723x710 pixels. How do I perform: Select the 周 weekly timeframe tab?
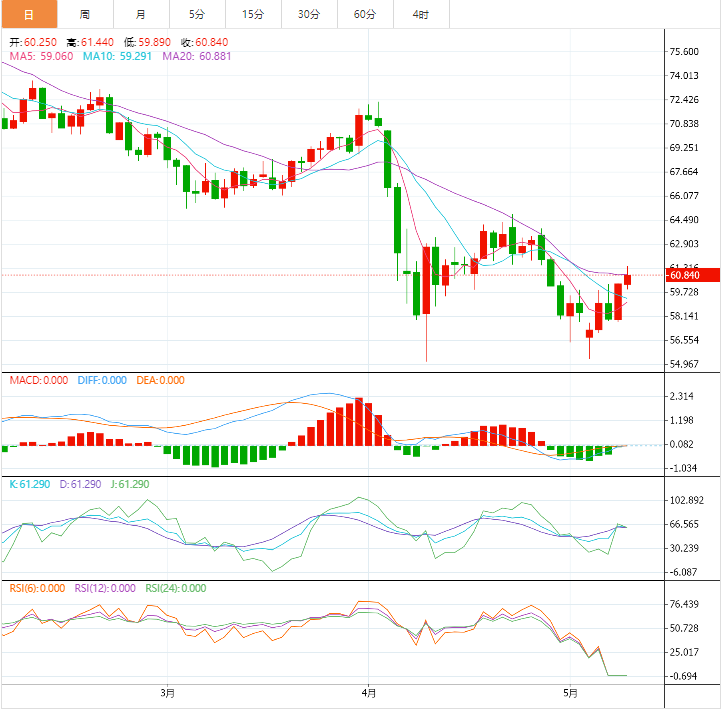[x=84, y=14]
